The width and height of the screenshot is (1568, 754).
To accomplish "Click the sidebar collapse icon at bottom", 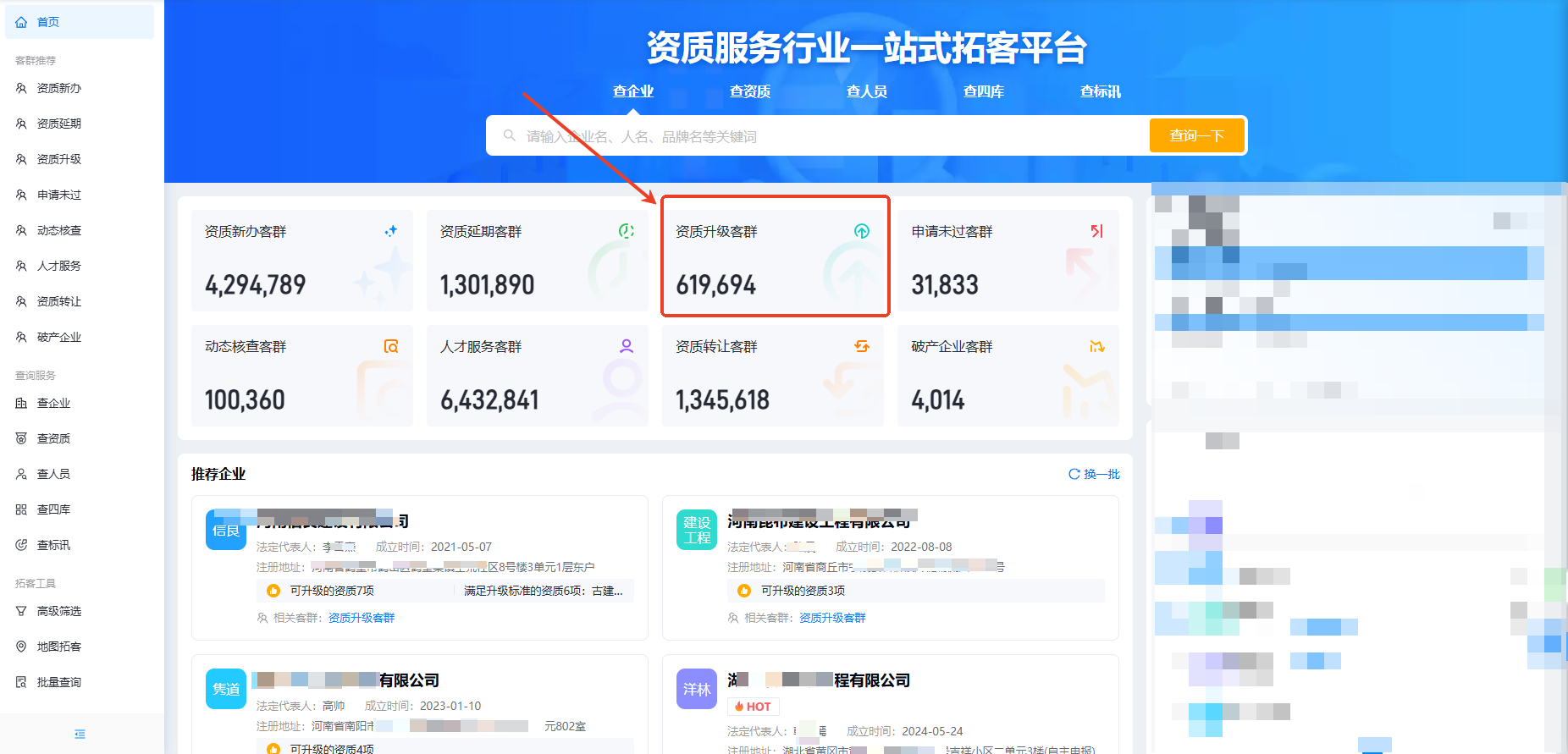I will (80, 734).
